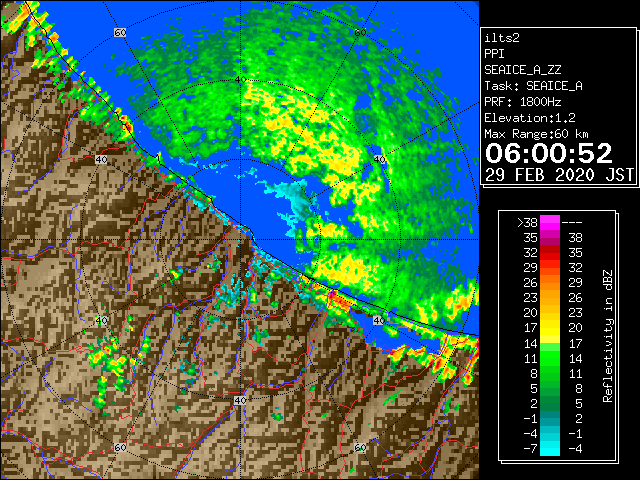Click the 'Max Range:60 km' text
The height and width of the screenshot is (480, 640).
pos(537,134)
